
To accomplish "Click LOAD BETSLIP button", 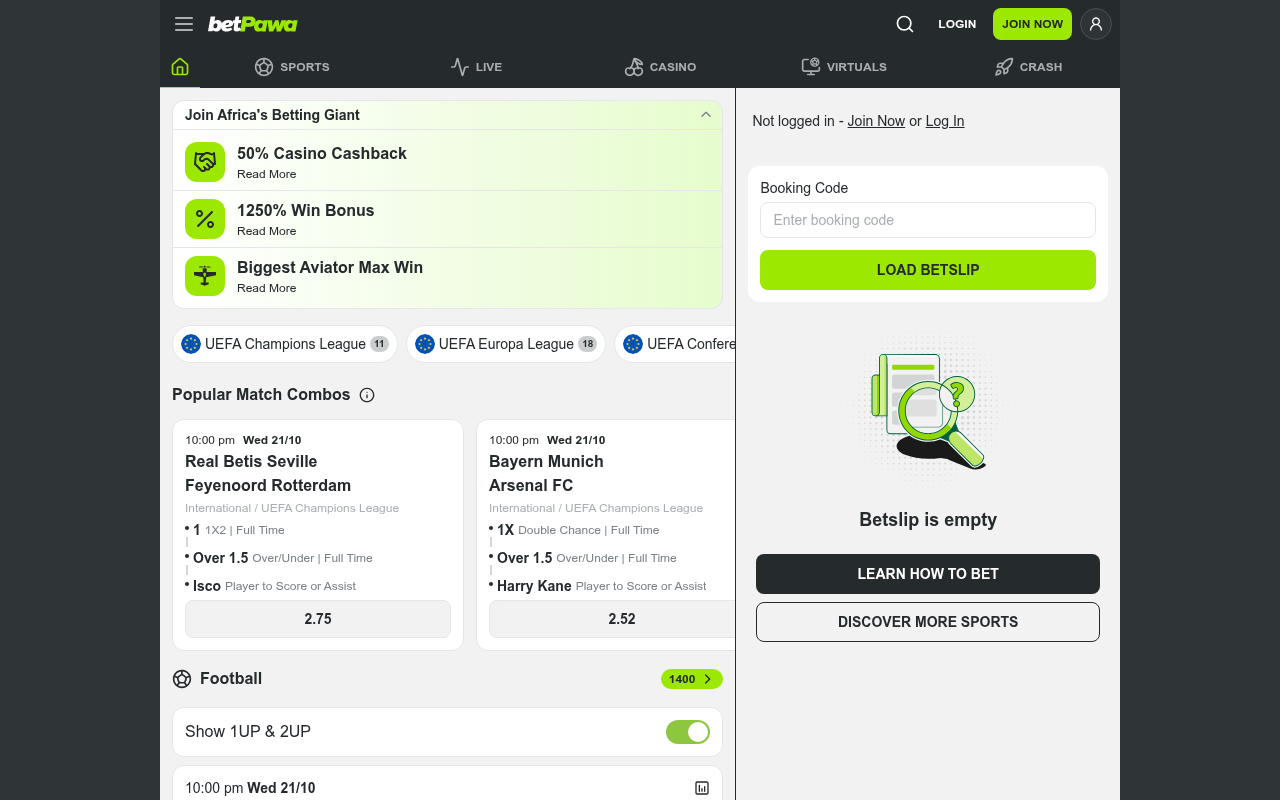I will point(928,270).
